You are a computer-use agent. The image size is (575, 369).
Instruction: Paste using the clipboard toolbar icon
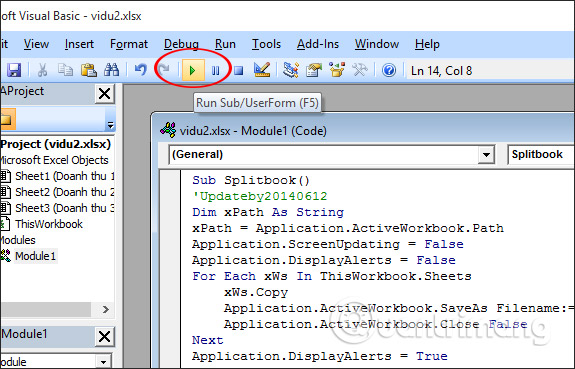88,70
